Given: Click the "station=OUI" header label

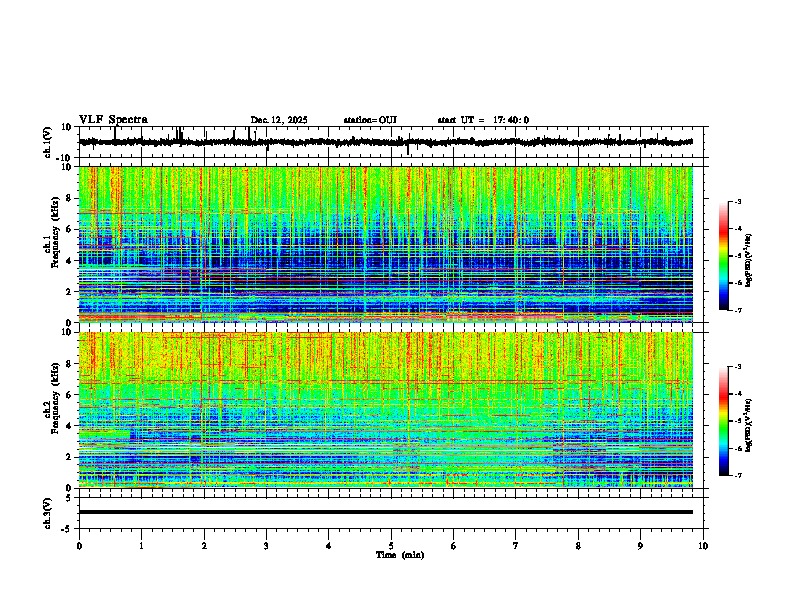Looking at the screenshot, I should pos(370,120).
